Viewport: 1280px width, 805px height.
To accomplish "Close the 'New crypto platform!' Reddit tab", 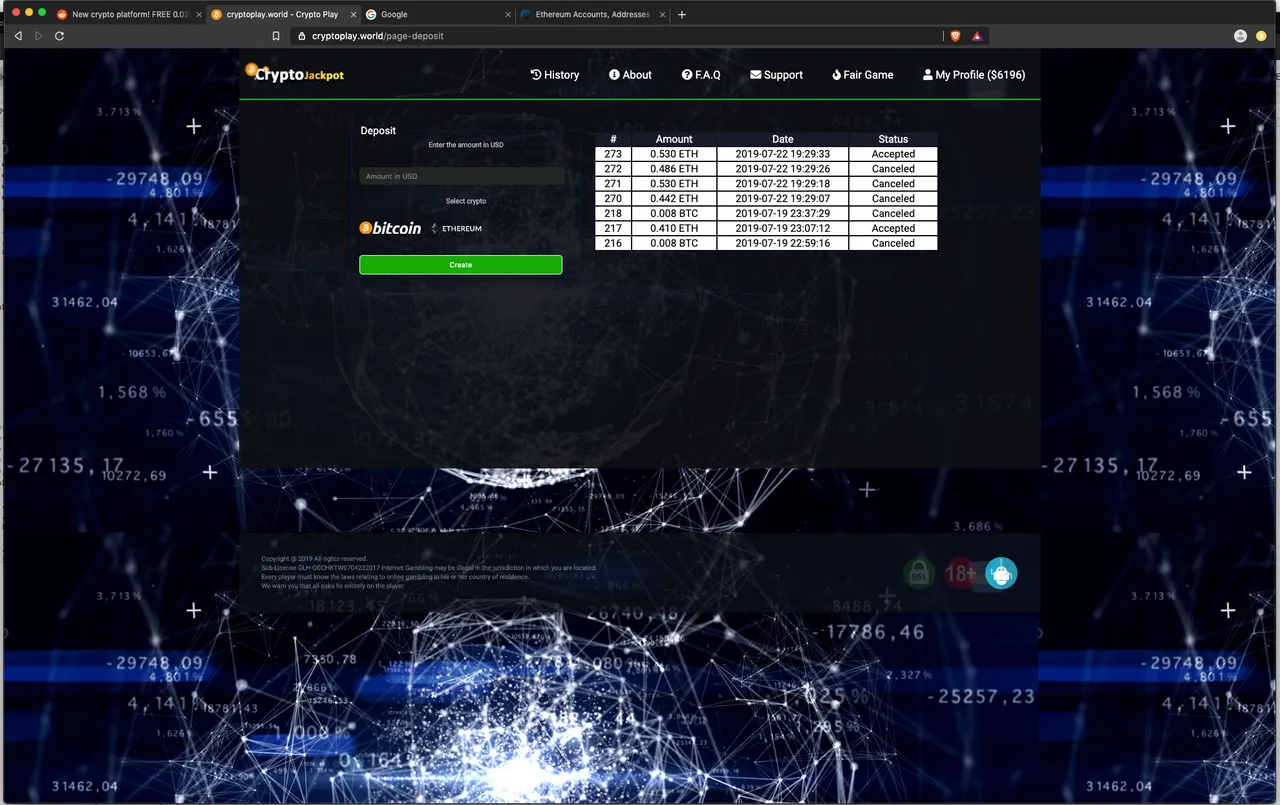I will [x=199, y=15].
